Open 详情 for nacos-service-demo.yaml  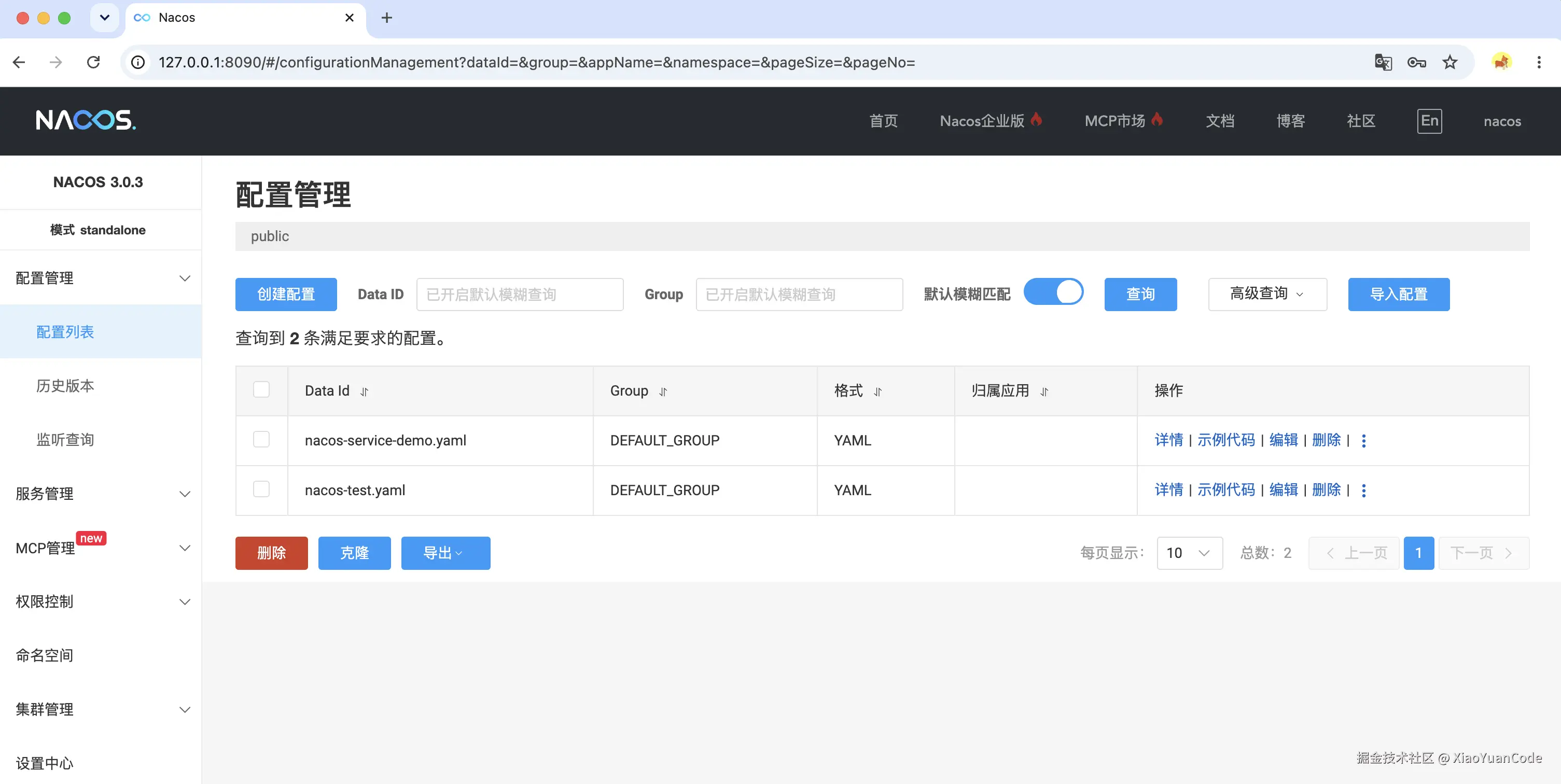(x=1168, y=440)
